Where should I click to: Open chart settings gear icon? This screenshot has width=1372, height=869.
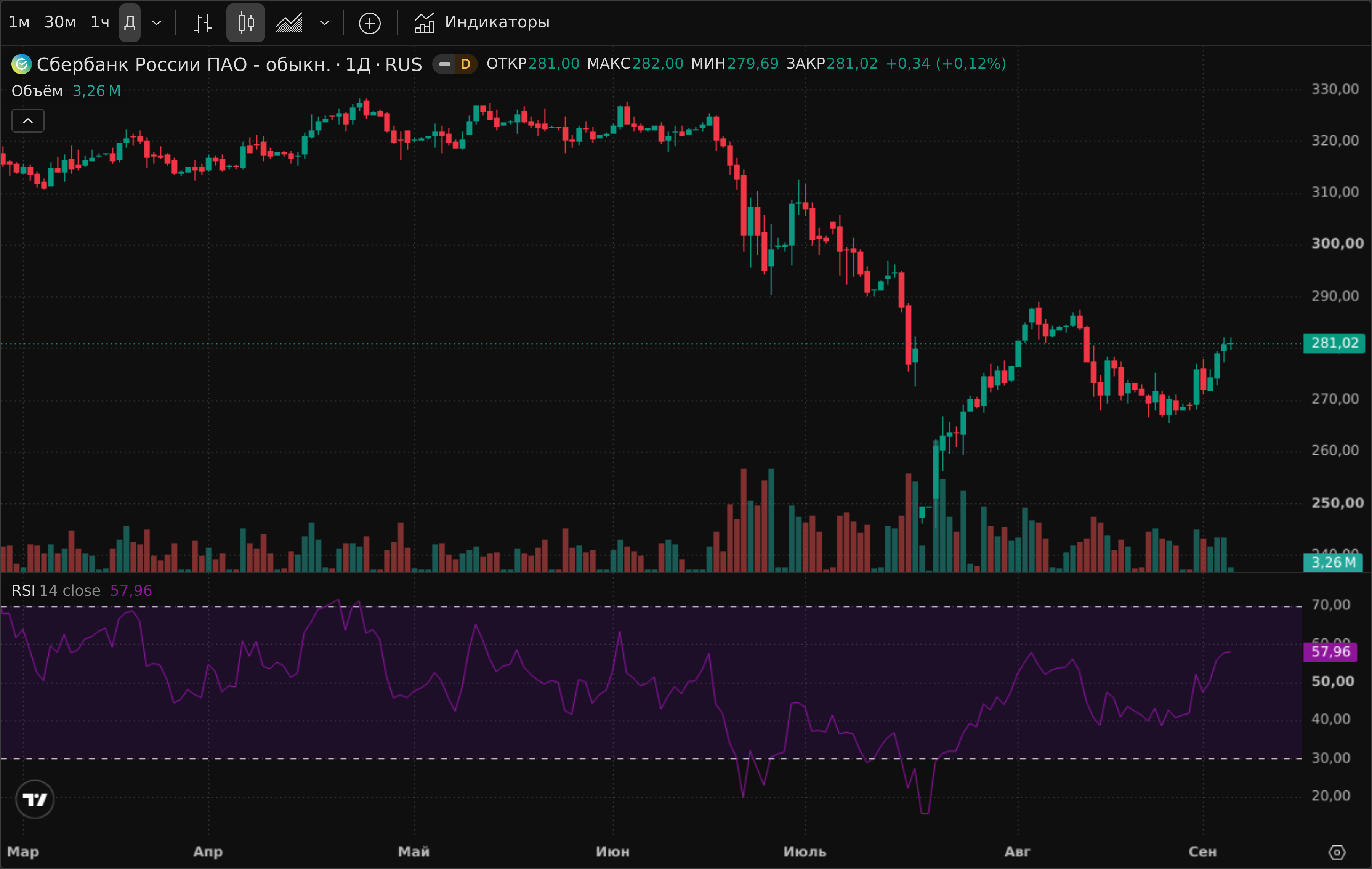pos(1337,853)
